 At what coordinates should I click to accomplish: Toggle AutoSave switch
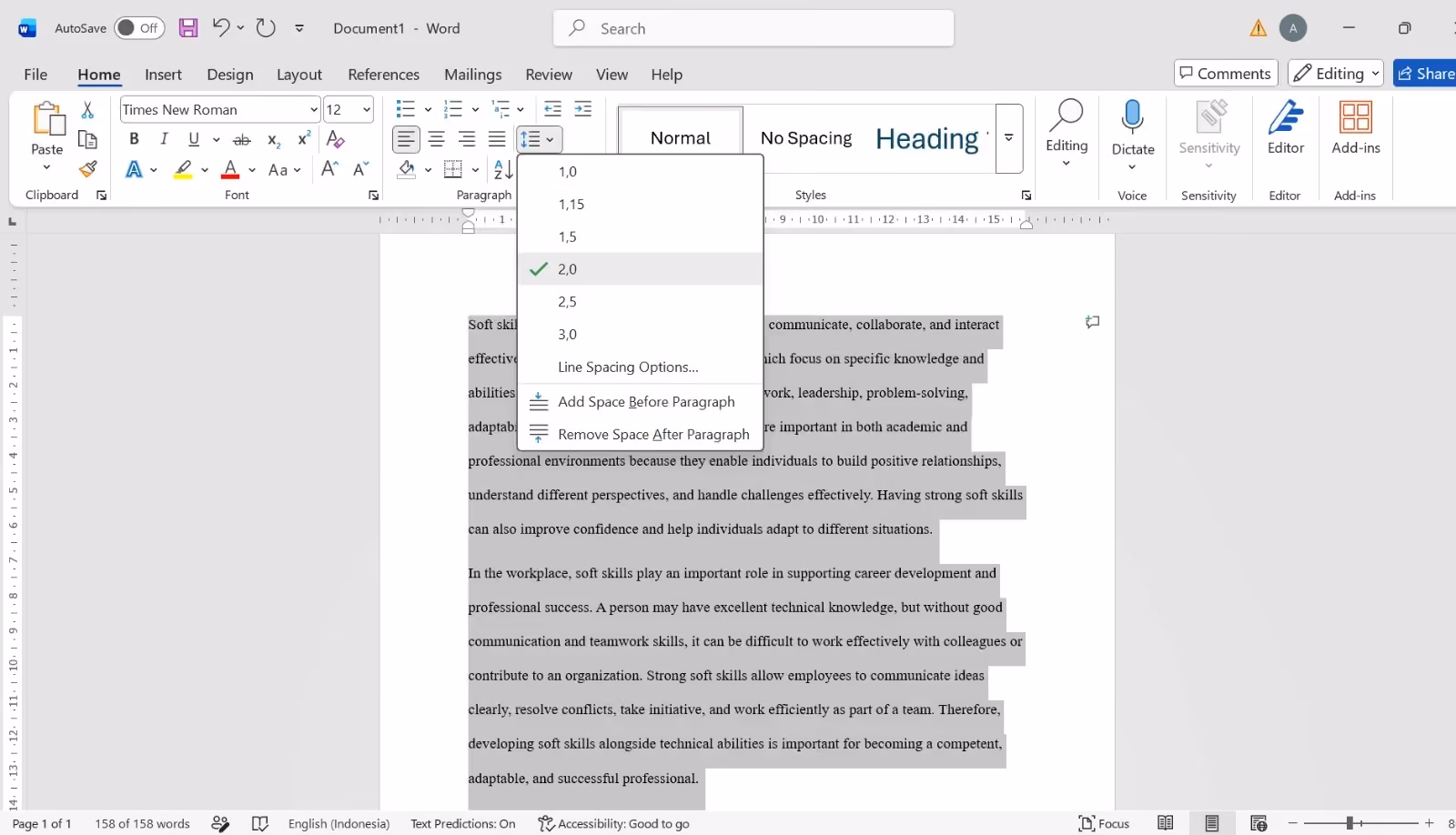139,28
